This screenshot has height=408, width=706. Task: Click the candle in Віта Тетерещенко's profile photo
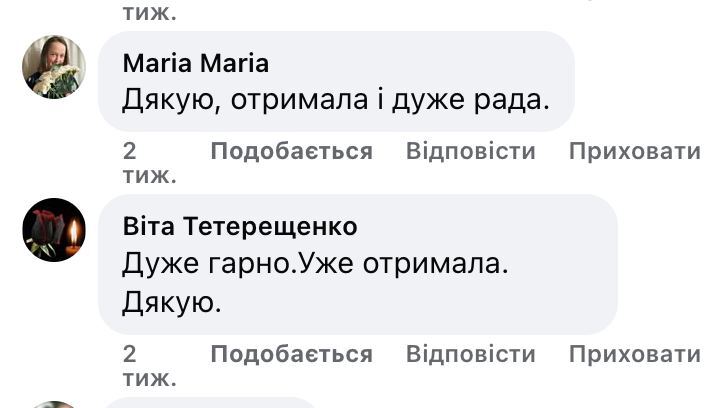[73, 235]
